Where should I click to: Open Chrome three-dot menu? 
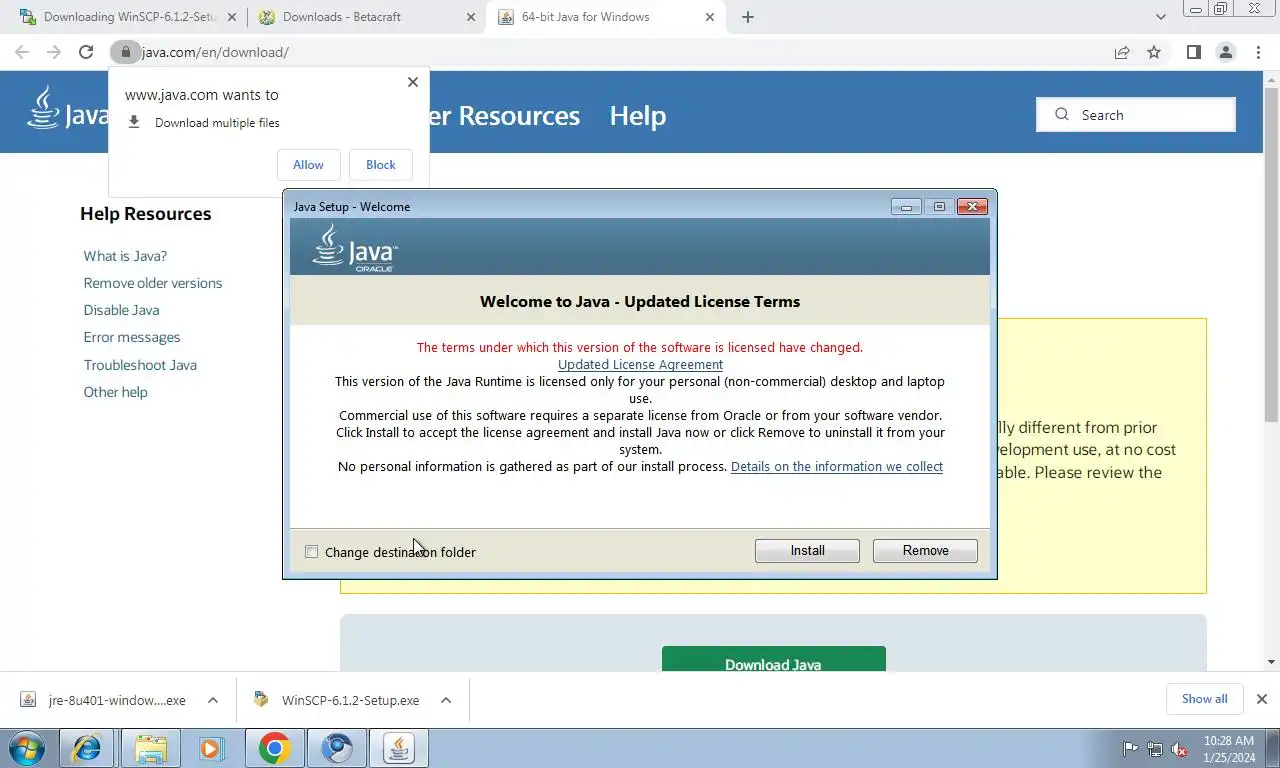[x=1258, y=52]
